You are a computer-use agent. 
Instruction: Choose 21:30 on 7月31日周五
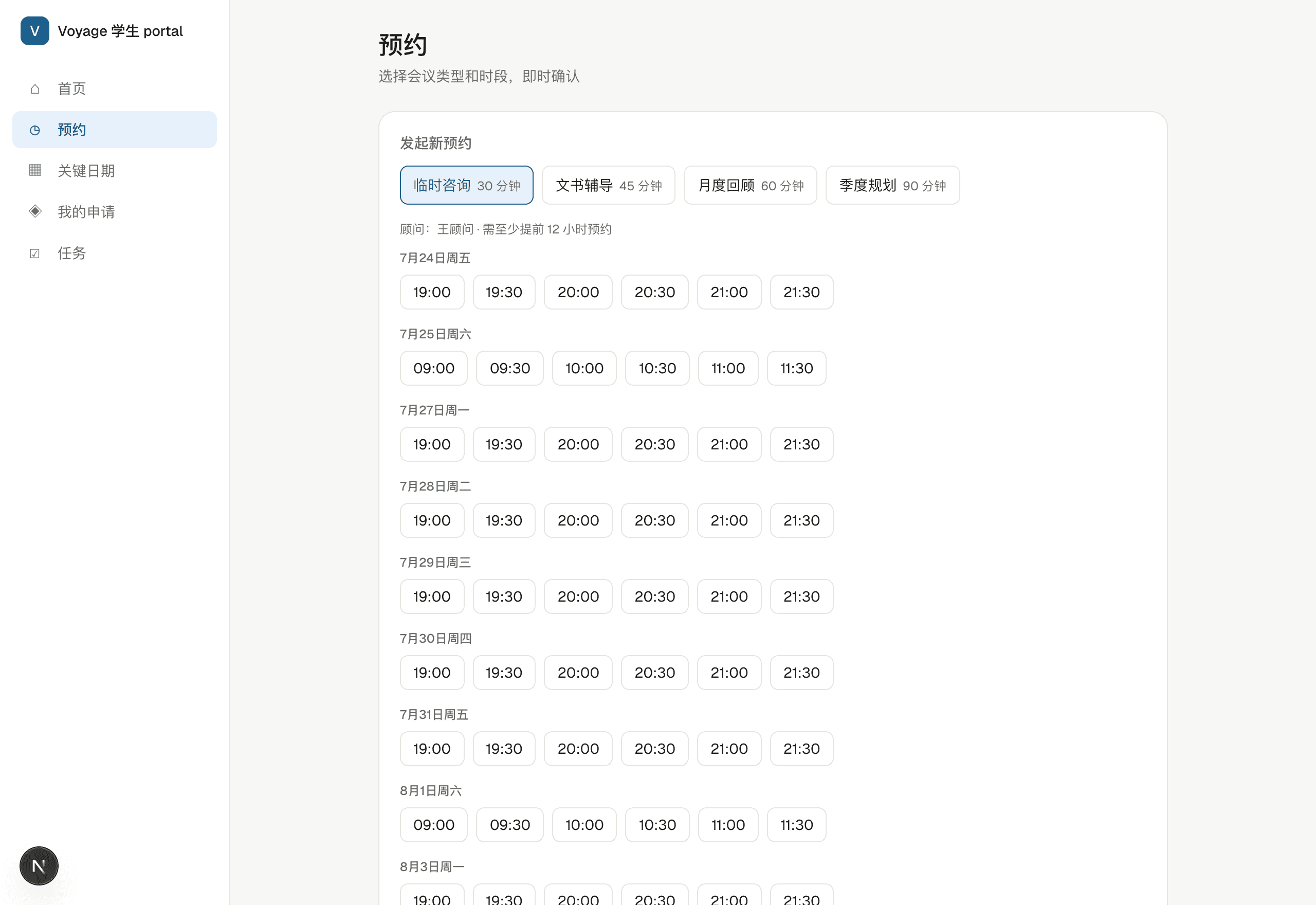pos(801,749)
